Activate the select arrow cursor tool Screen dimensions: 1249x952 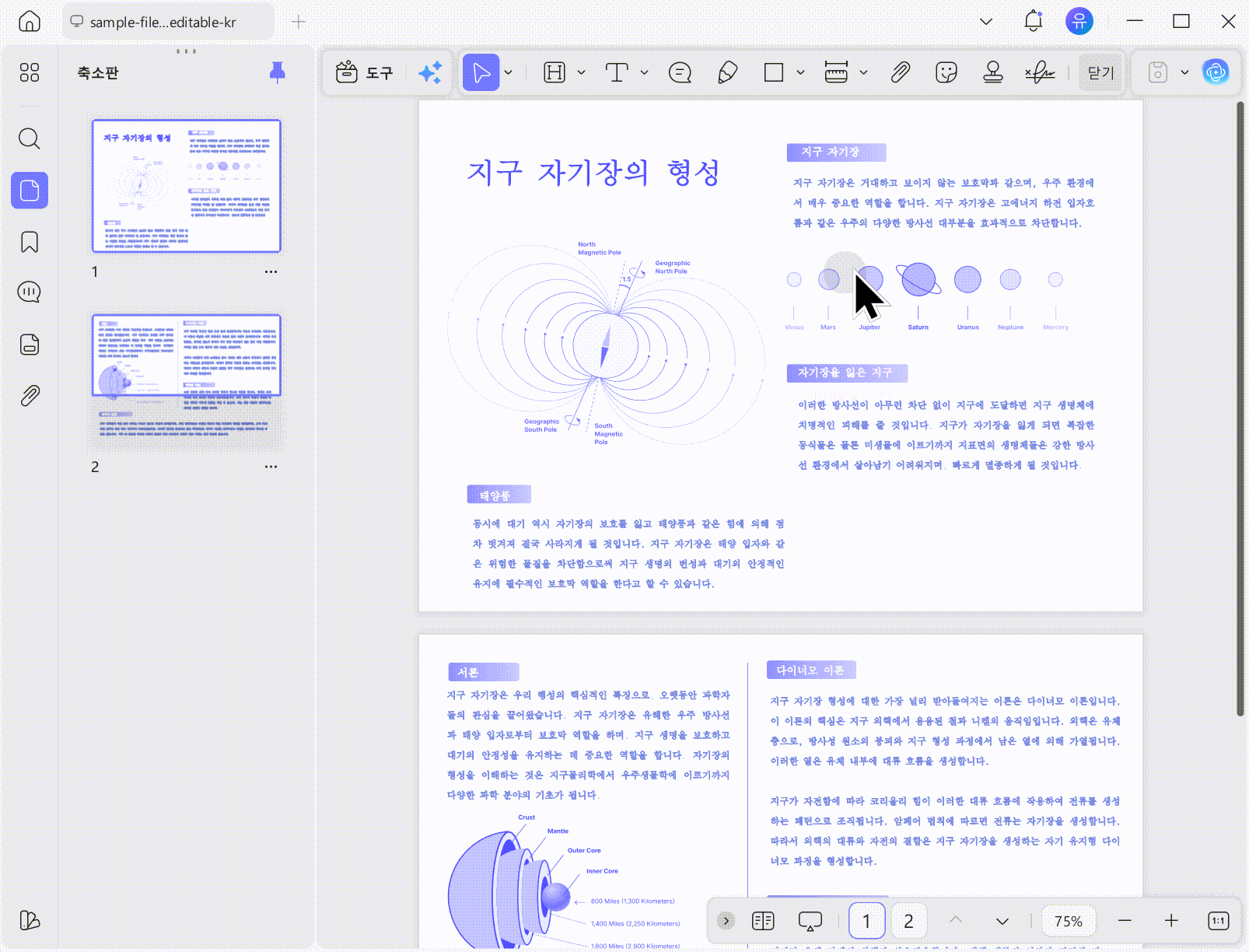click(x=481, y=72)
